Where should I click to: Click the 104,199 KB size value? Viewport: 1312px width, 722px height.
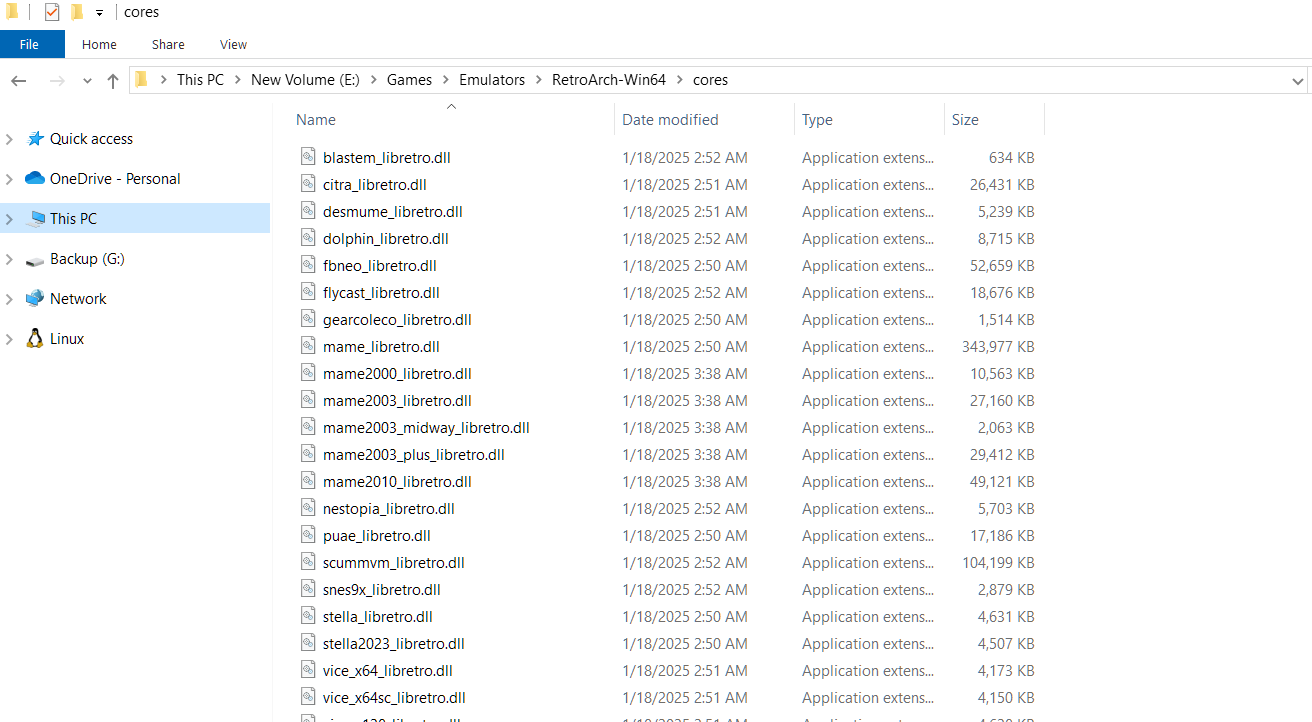[x=998, y=563]
